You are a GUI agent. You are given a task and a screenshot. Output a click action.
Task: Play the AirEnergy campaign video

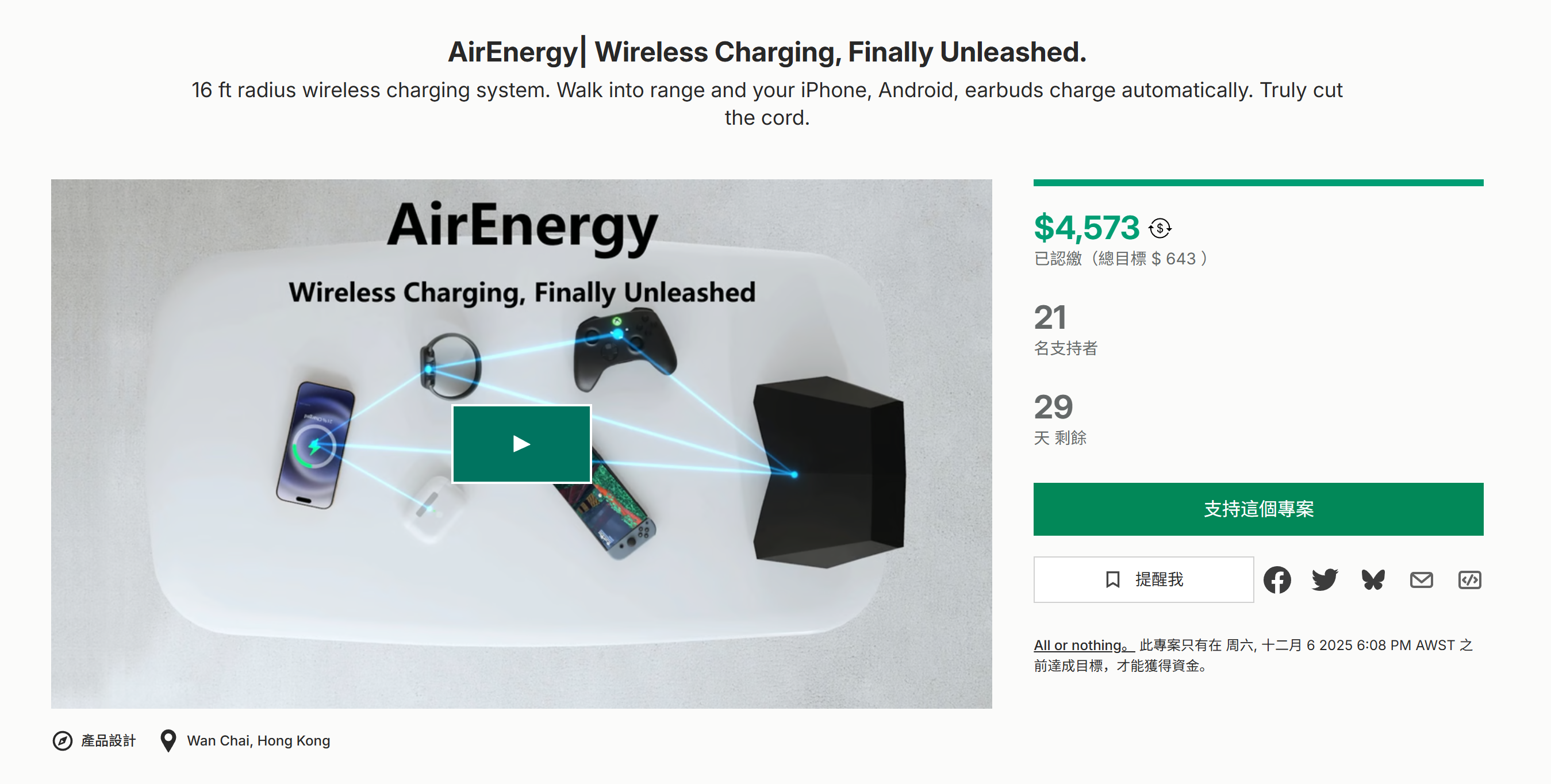click(x=521, y=444)
